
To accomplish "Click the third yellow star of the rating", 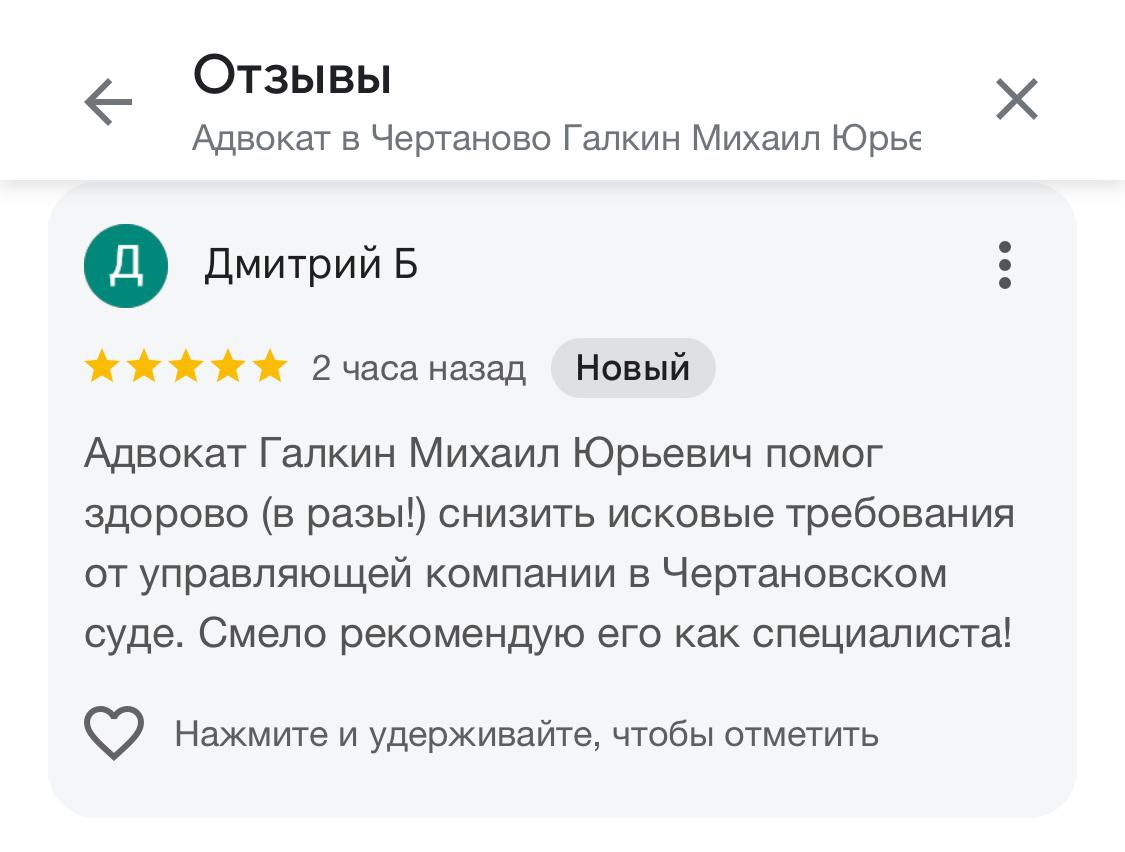I will [x=186, y=368].
